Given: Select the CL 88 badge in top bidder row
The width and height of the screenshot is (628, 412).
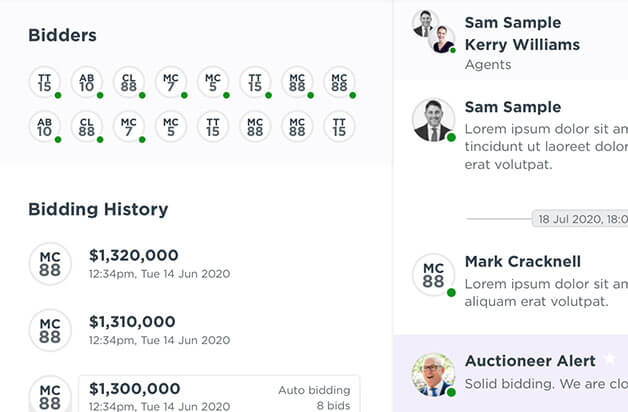Looking at the screenshot, I should 129,82.
